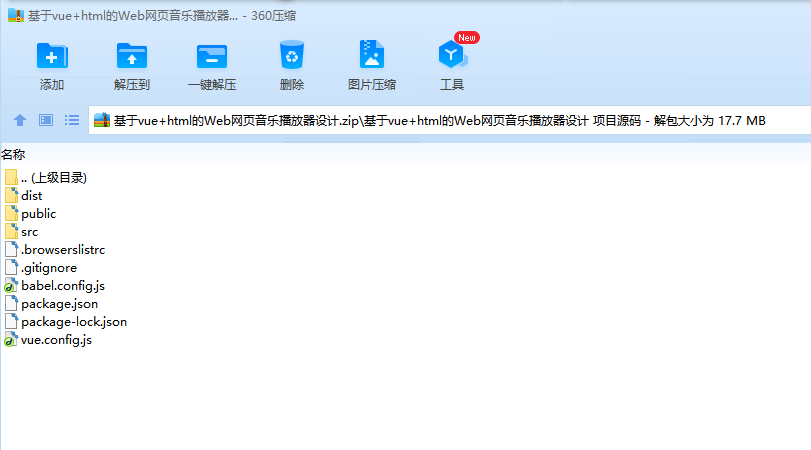Click the address path field

click(450, 121)
